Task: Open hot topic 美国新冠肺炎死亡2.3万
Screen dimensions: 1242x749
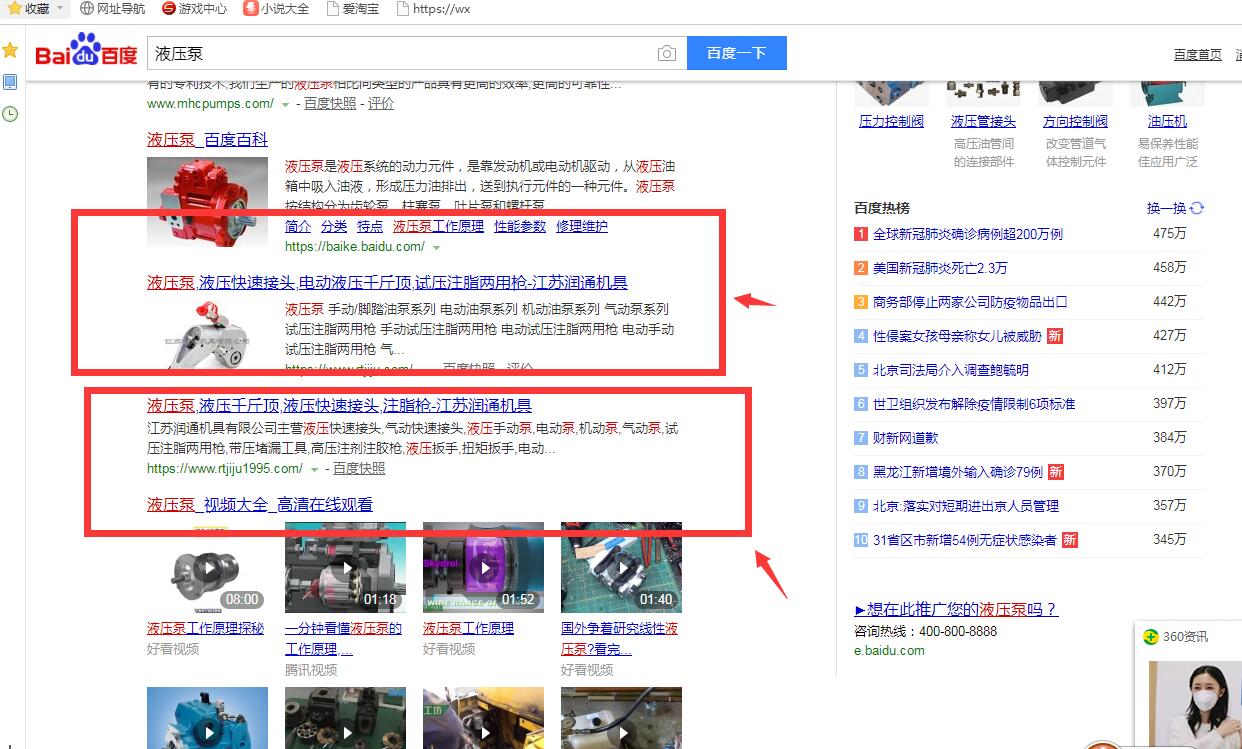Action: click(x=940, y=268)
